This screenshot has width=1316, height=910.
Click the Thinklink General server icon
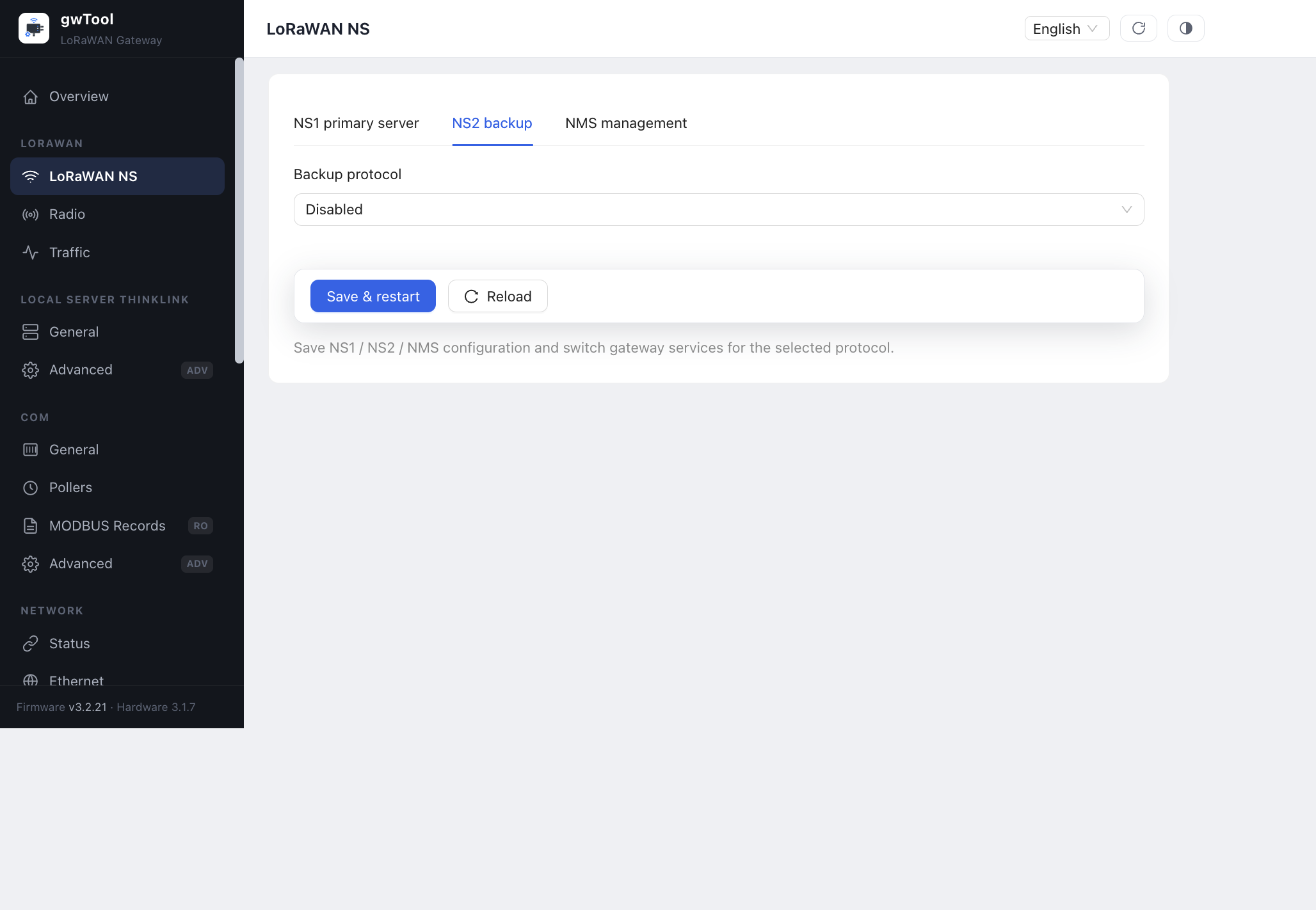coord(30,332)
